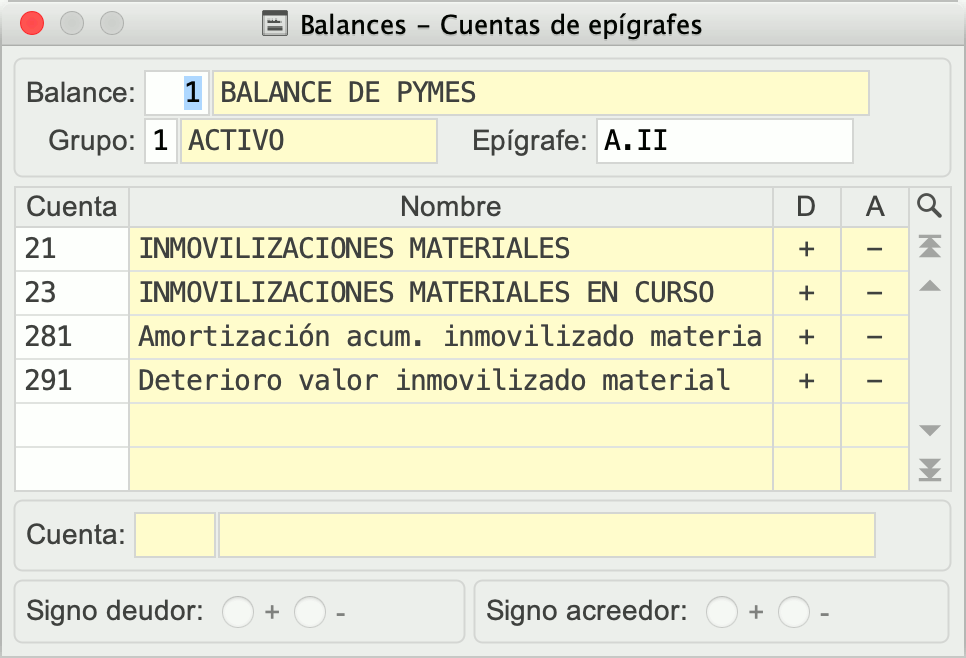
Task: Click the Epígrafe field showing A.II
Action: (724, 141)
